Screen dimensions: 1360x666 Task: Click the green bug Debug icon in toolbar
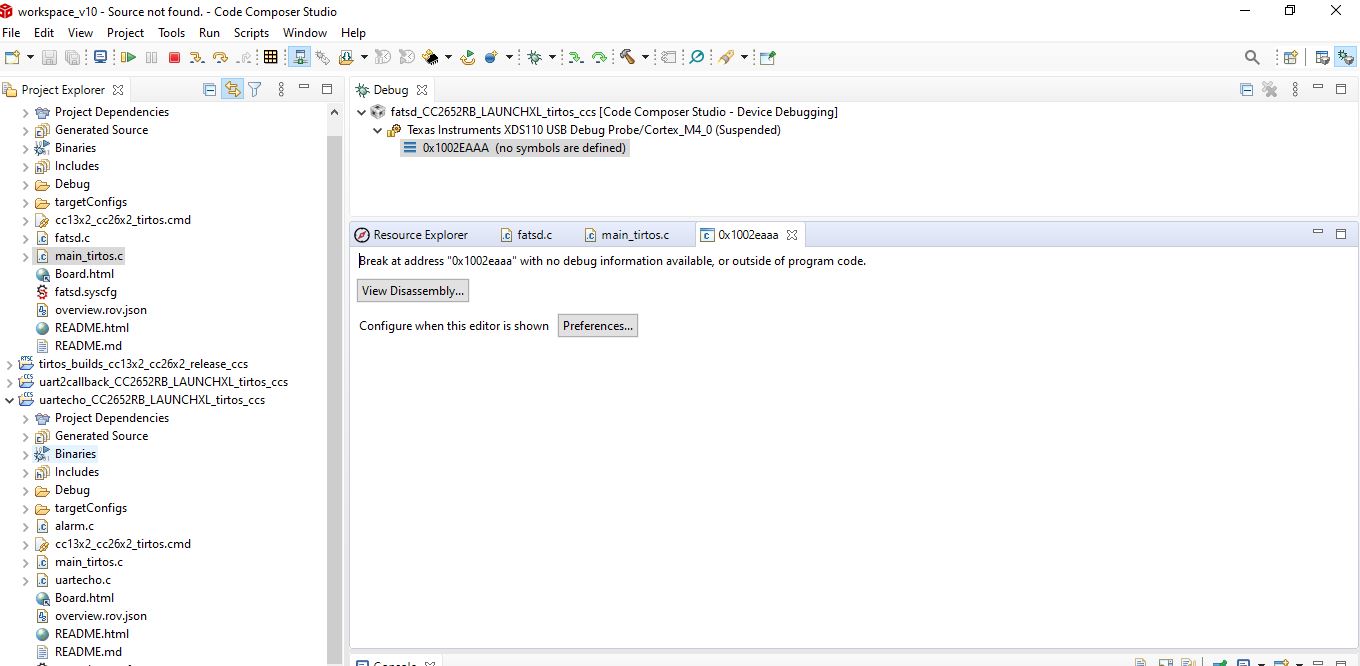(x=535, y=57)
